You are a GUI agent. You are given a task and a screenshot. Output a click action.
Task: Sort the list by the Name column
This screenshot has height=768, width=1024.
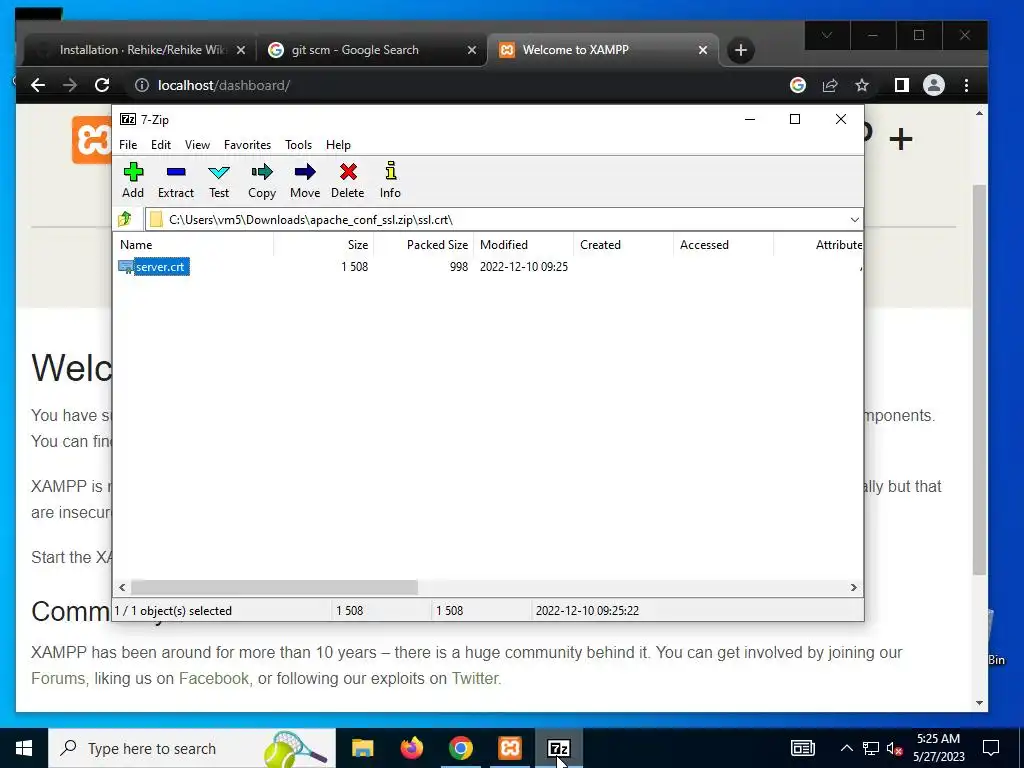click(x=195, y=245)
